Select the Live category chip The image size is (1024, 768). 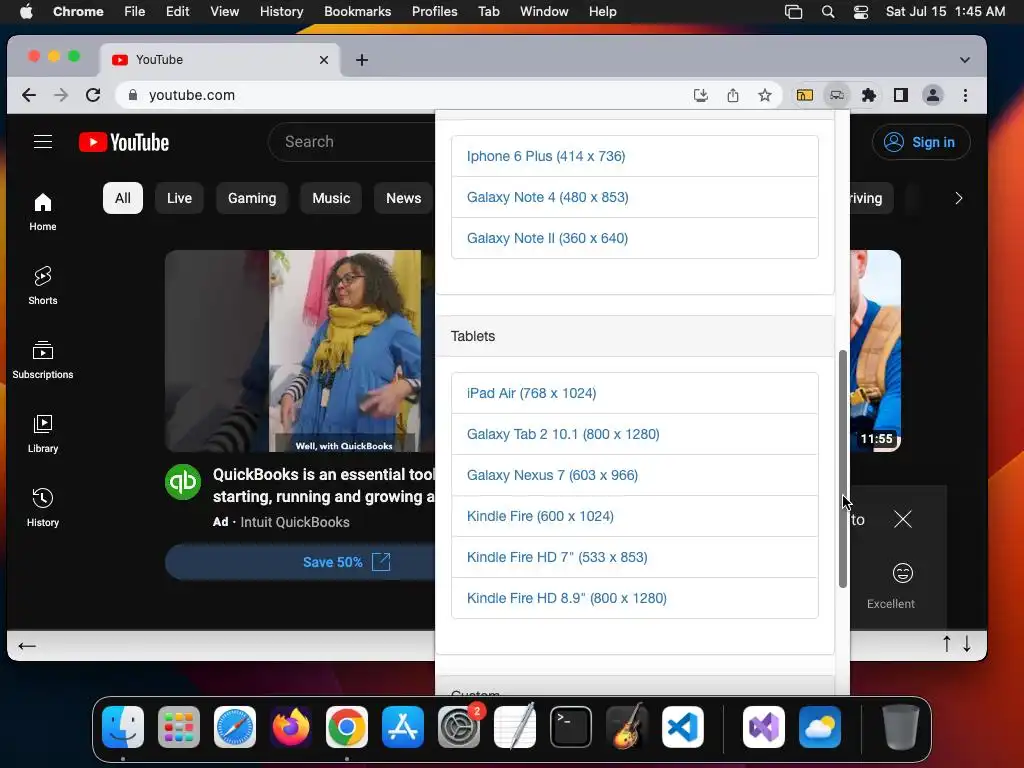pyautogui.click(x=179, y=198)
